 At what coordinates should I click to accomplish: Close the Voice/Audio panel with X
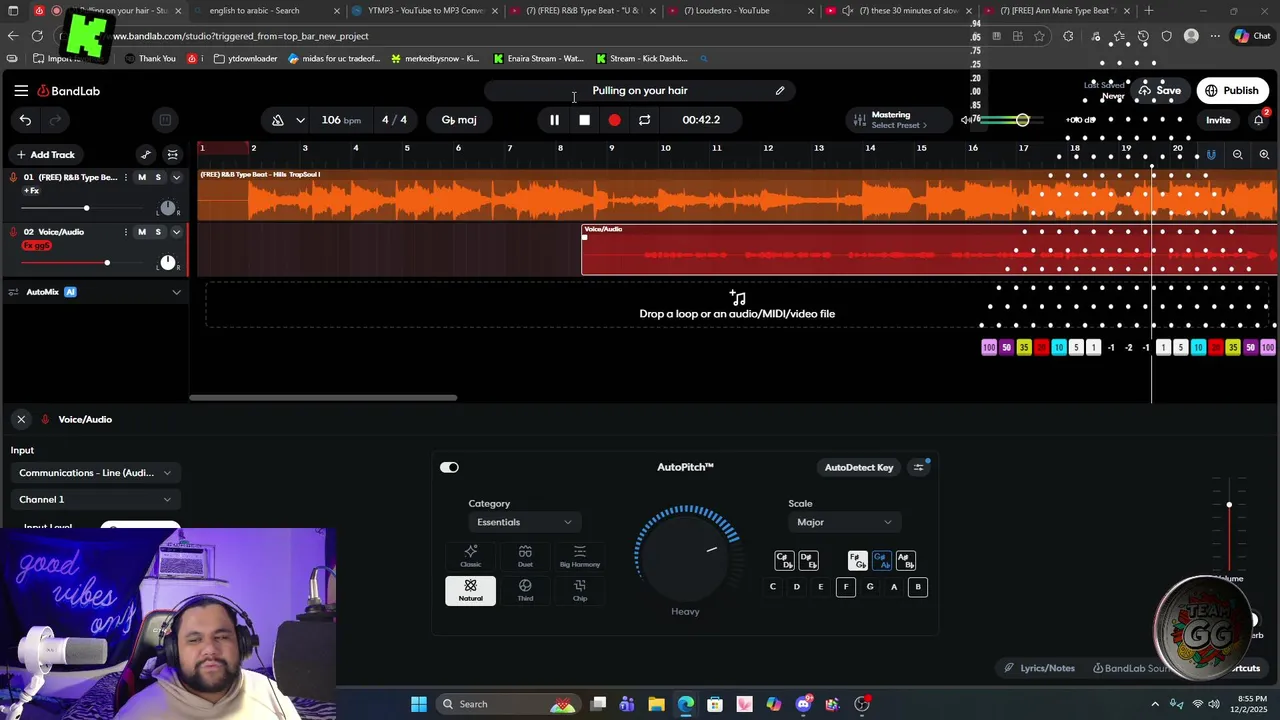click(21, 419)
